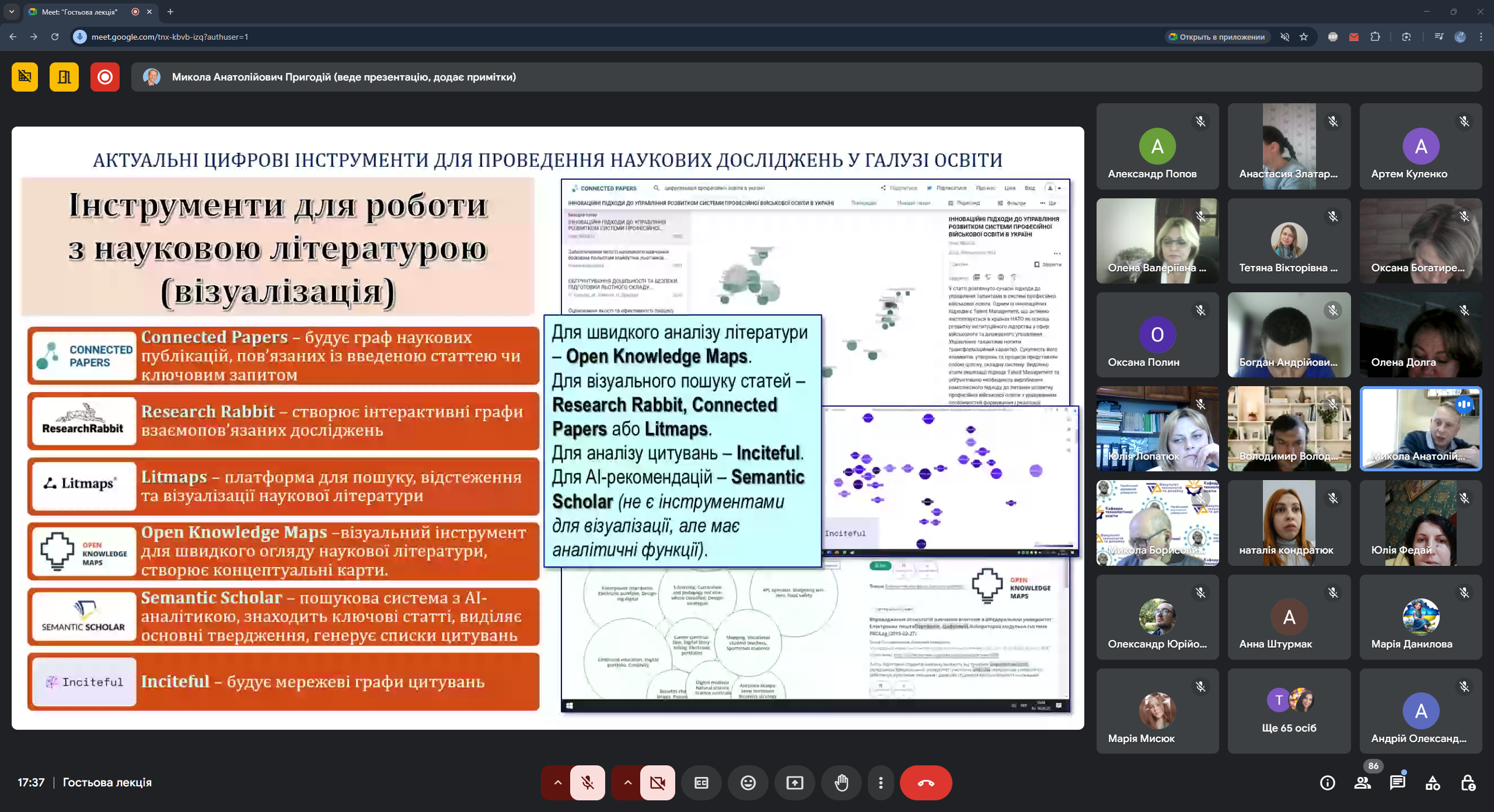Go forward in browser history
The height and width of the screenshot is (812, 1494).
34,37
